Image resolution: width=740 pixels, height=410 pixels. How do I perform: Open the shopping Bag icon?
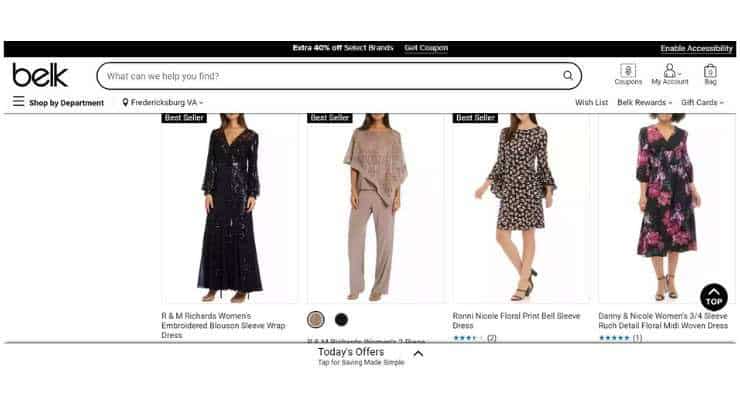710,75
